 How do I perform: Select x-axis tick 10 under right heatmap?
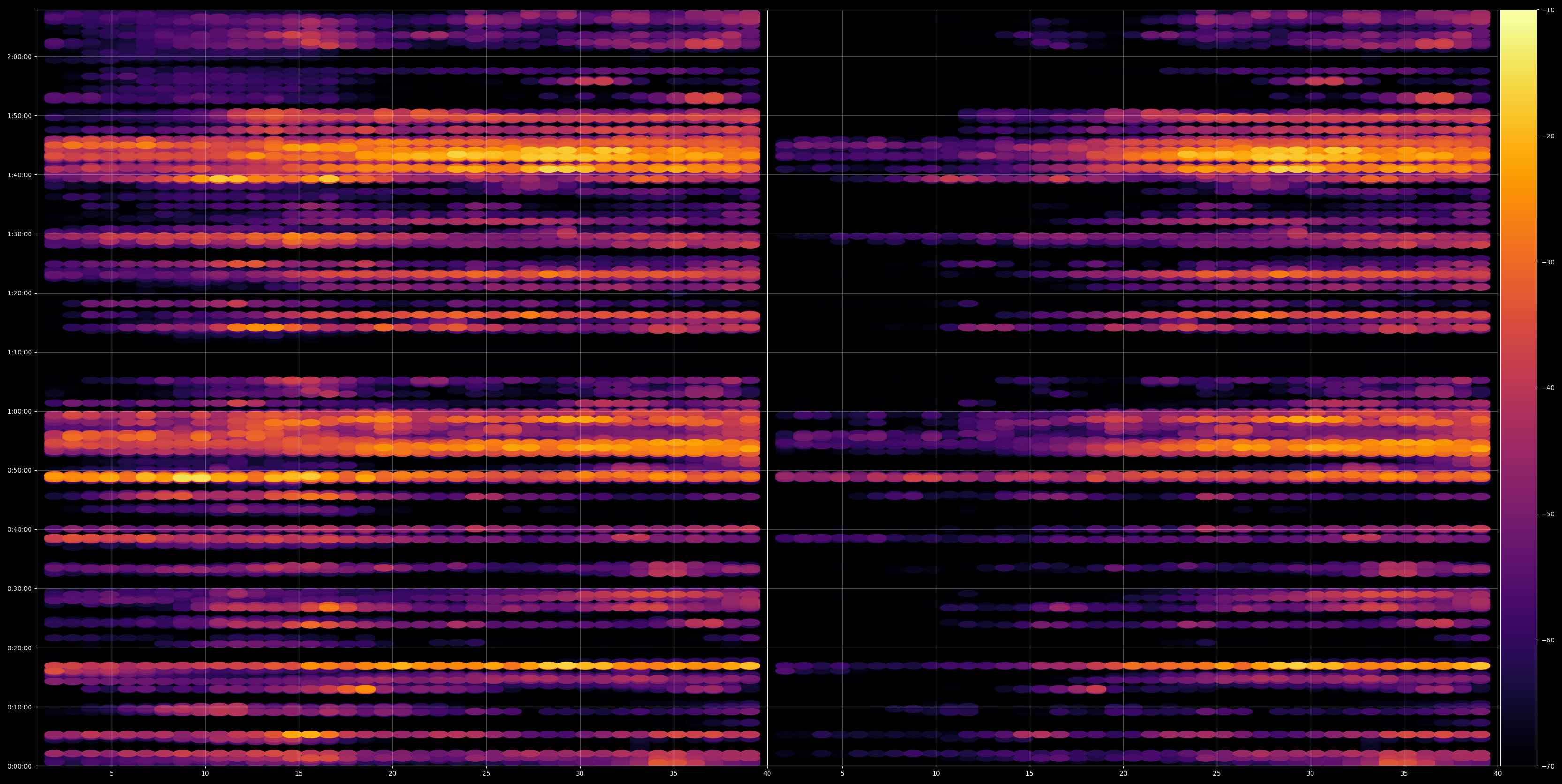coord(936,774)
